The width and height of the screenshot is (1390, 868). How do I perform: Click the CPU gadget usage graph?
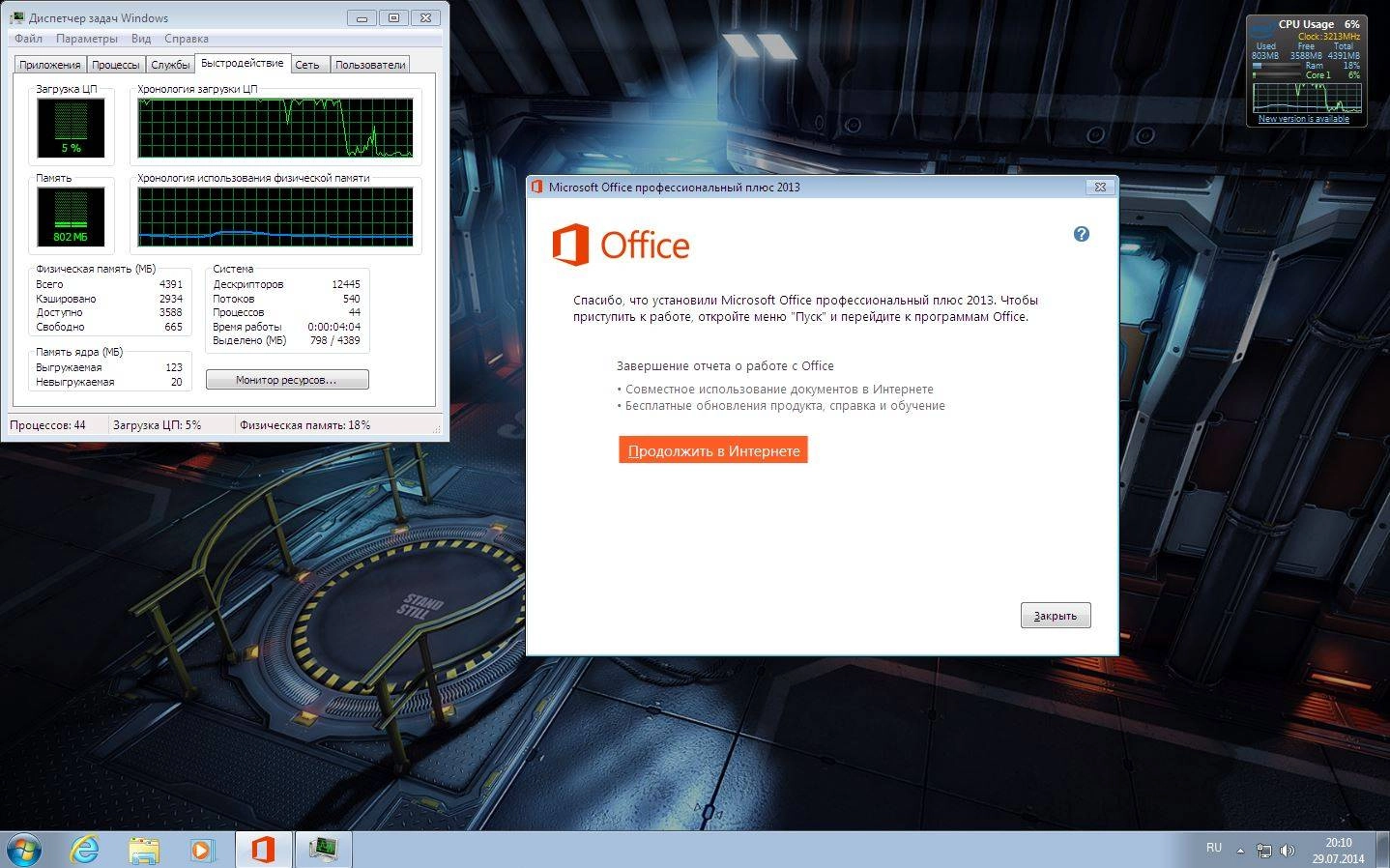[1307, 98]
